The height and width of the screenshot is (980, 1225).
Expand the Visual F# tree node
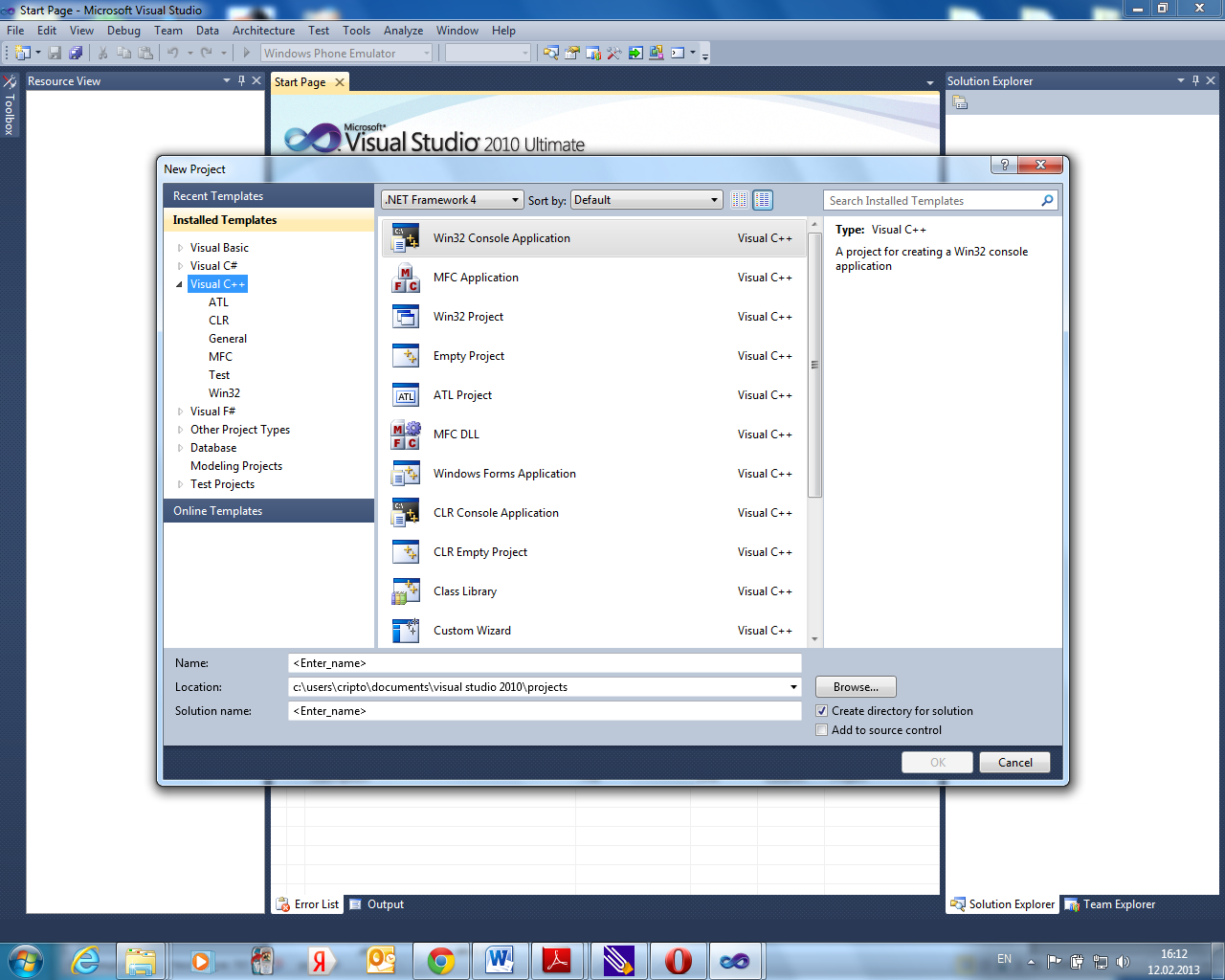tap(180, 412)
